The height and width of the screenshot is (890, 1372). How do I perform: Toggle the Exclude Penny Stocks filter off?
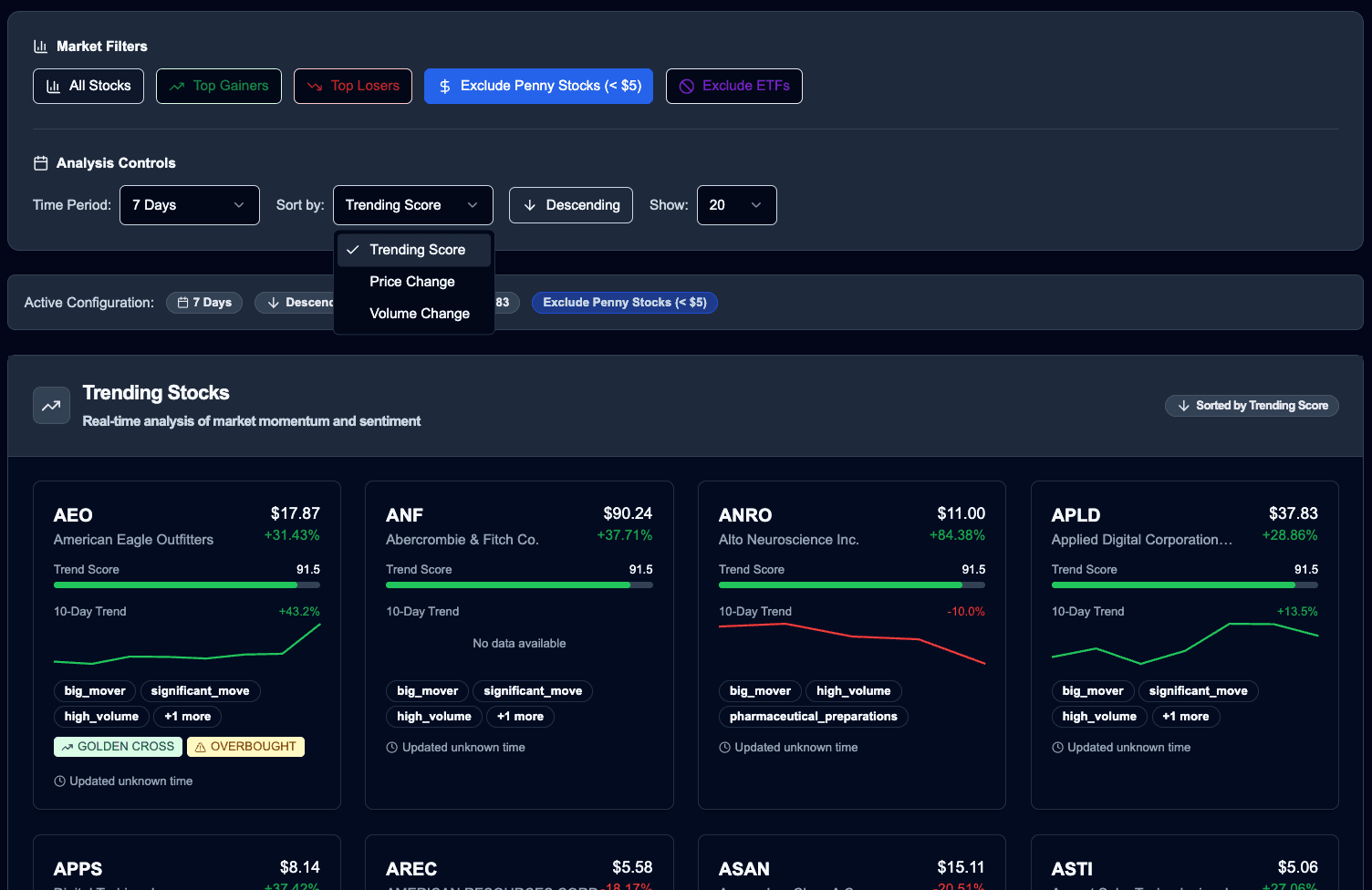click(538, 86)
